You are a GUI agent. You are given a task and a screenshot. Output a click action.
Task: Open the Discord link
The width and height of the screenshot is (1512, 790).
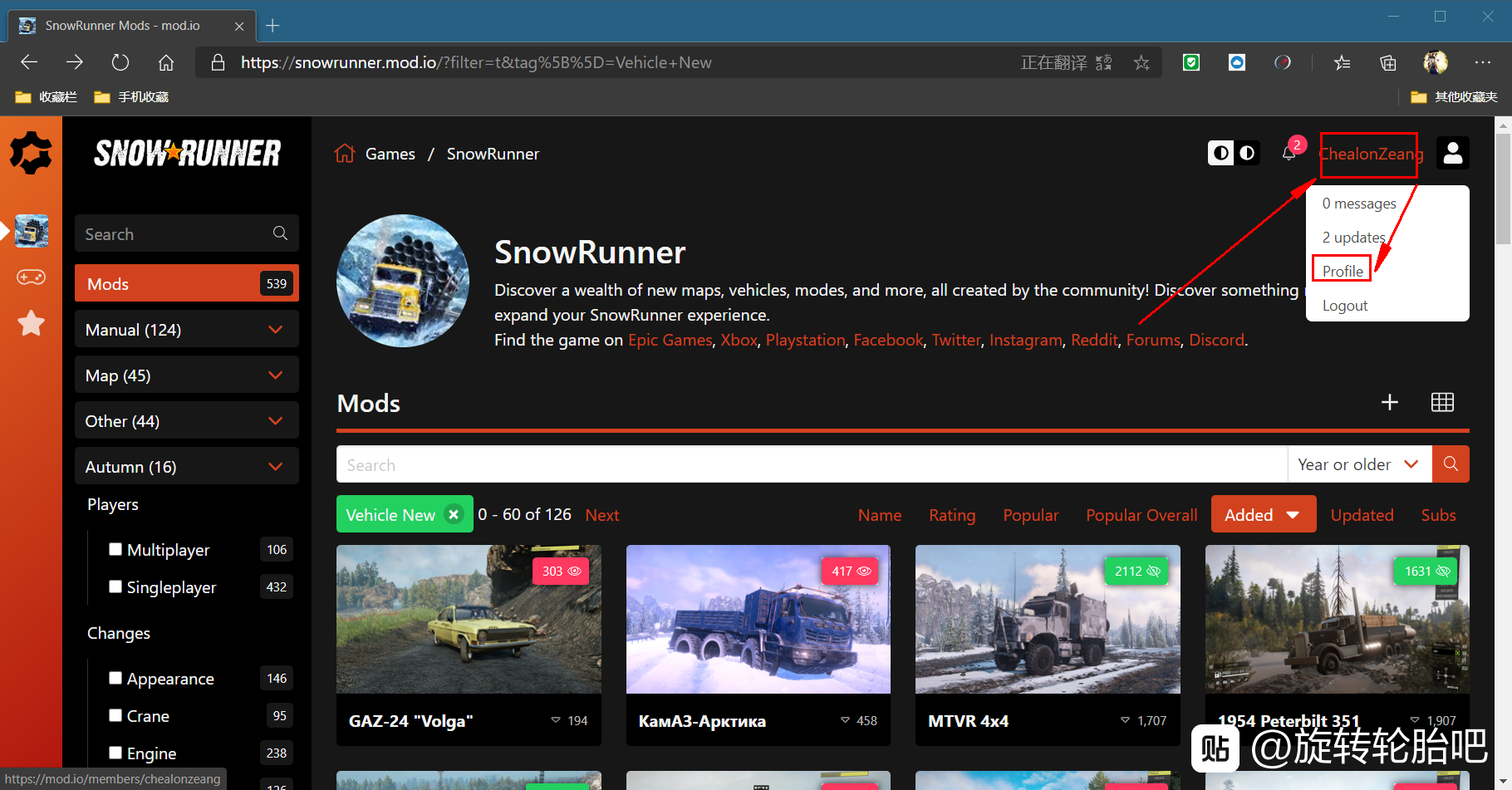tap(1217, 340)
